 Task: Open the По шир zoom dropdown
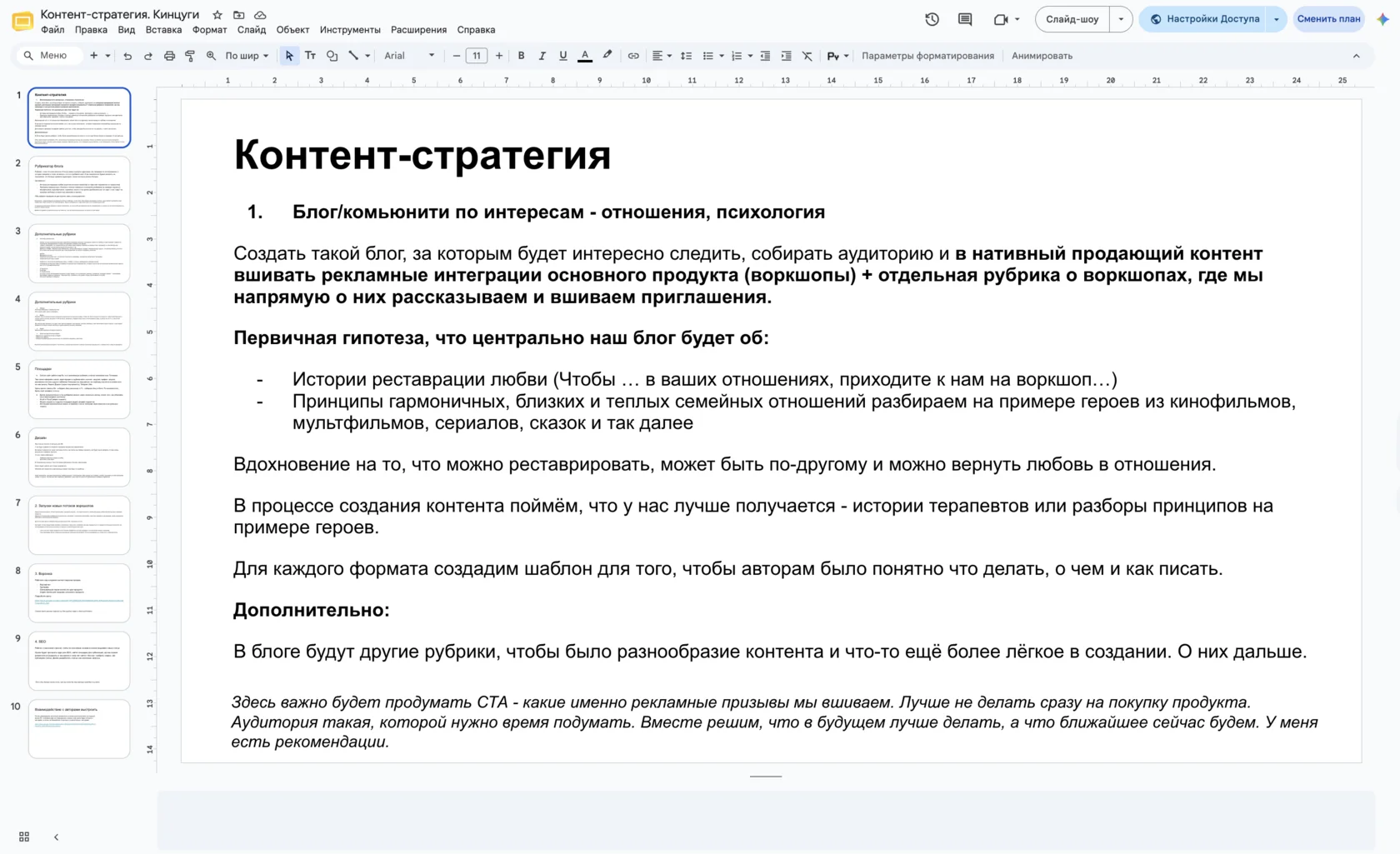(x=247, y=56)
